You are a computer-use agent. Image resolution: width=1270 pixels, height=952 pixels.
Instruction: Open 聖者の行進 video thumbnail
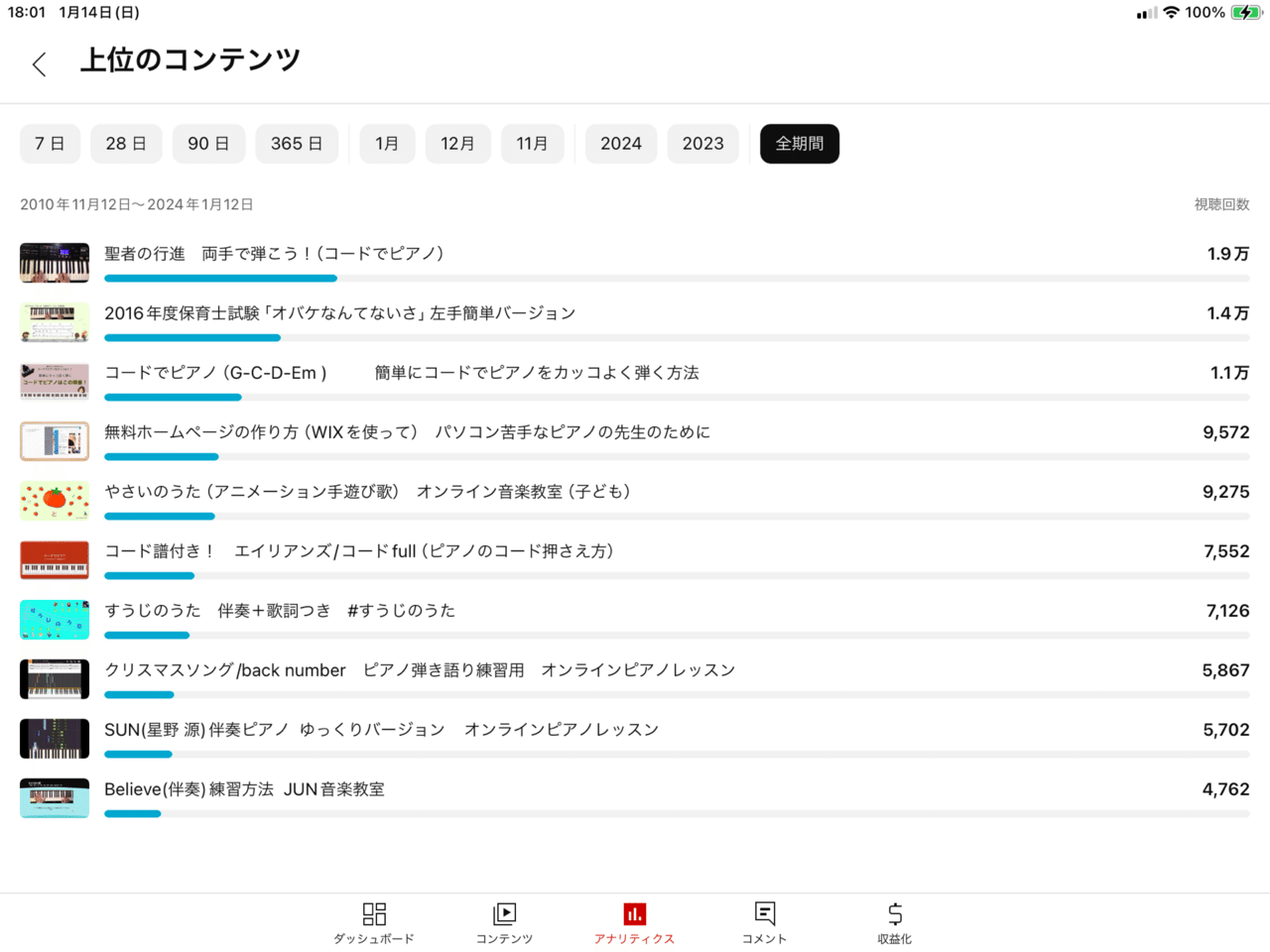(55, 263)
